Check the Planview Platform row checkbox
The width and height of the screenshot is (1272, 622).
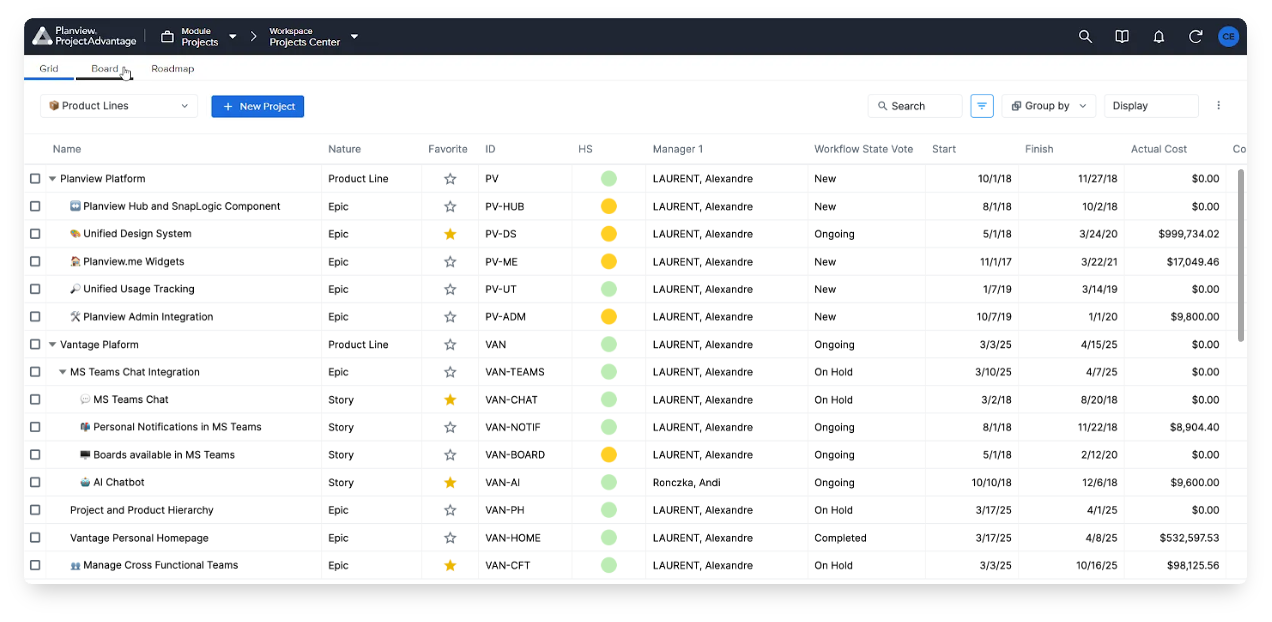[35, 179]
